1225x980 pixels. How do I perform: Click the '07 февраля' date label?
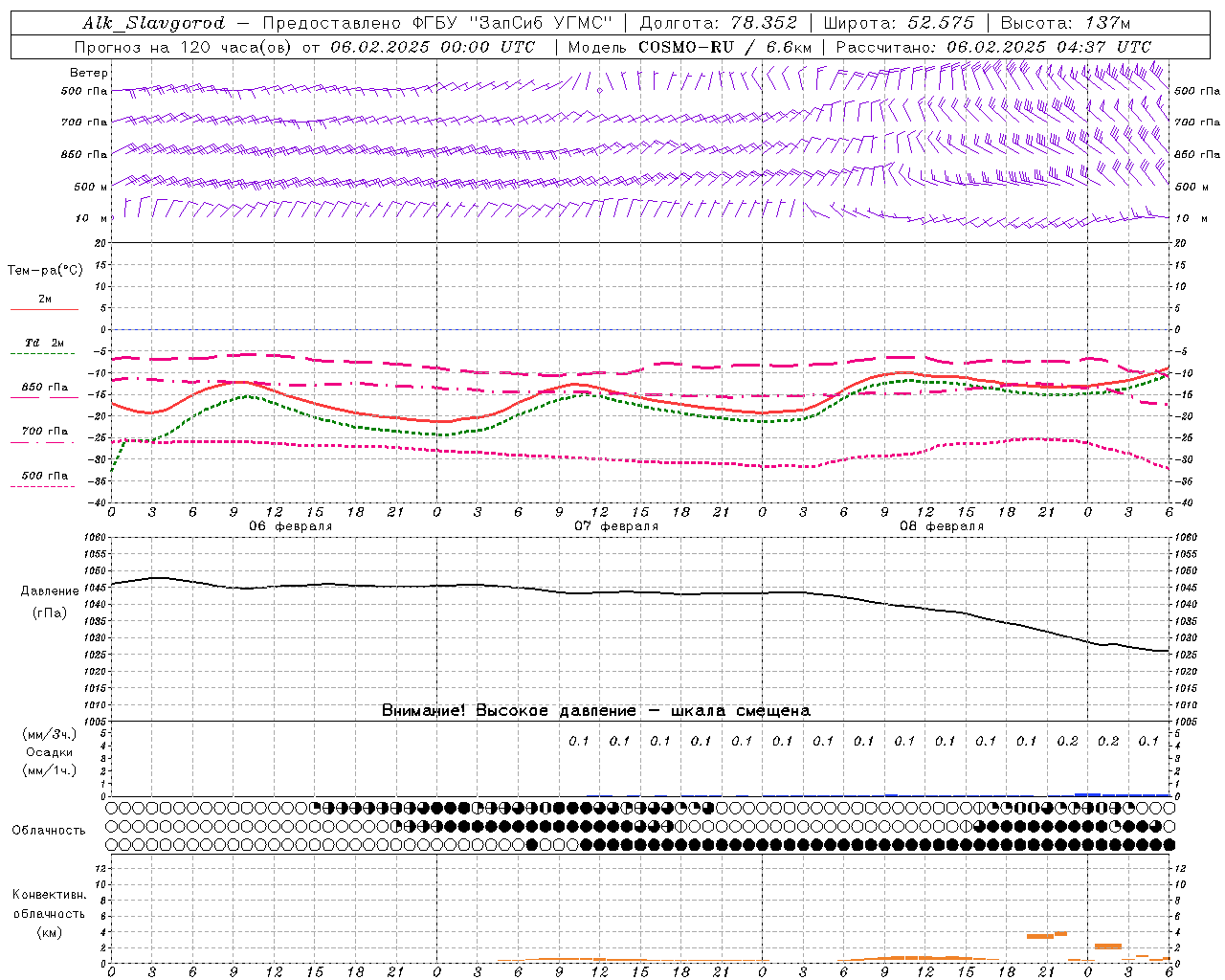[x=616, y=526]
